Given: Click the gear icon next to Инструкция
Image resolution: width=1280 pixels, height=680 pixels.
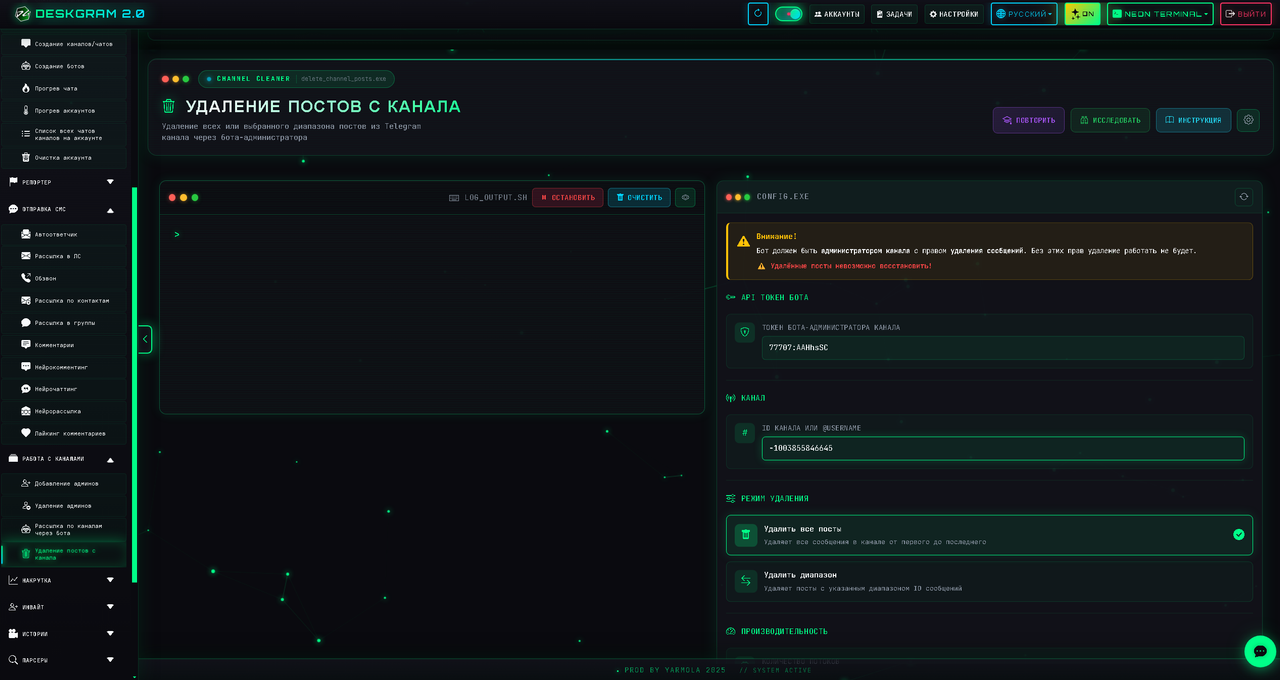Looking at the screenshot, I should click(1247, 120).
